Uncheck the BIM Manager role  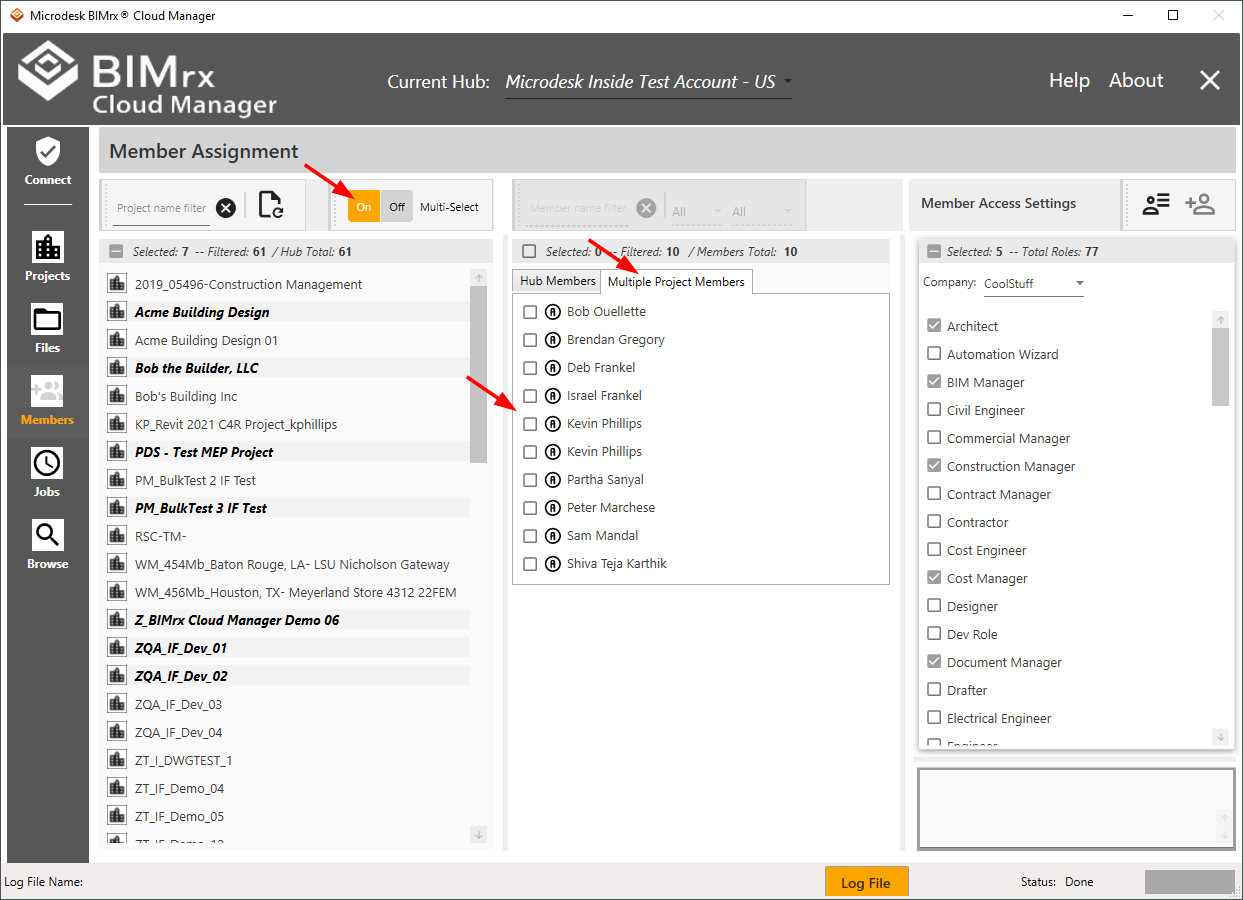tap(934, 382)
